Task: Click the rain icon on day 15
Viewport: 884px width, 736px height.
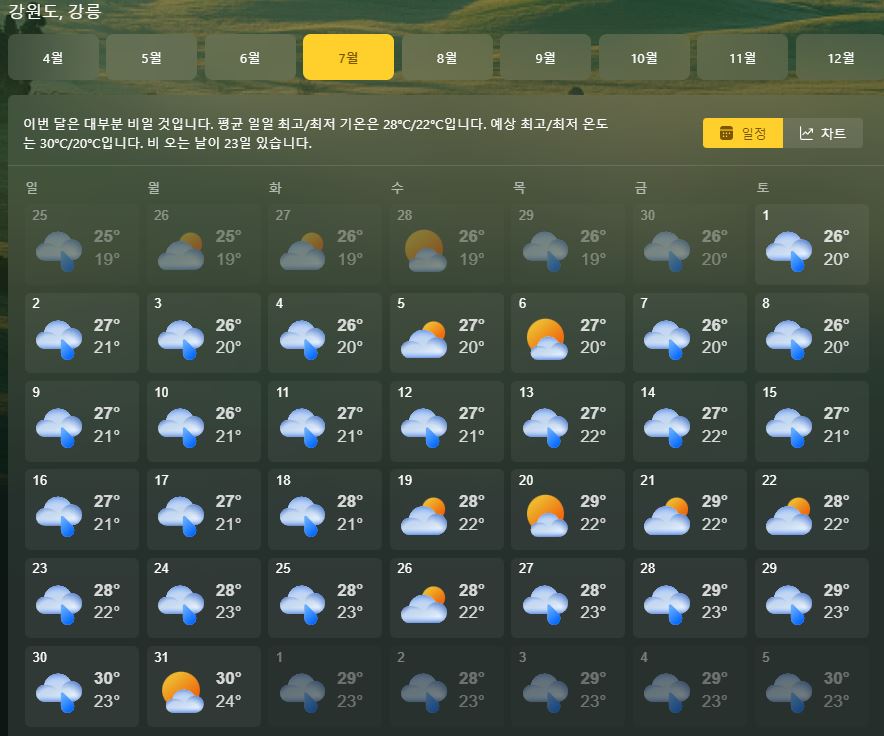Action: [789, 428]
